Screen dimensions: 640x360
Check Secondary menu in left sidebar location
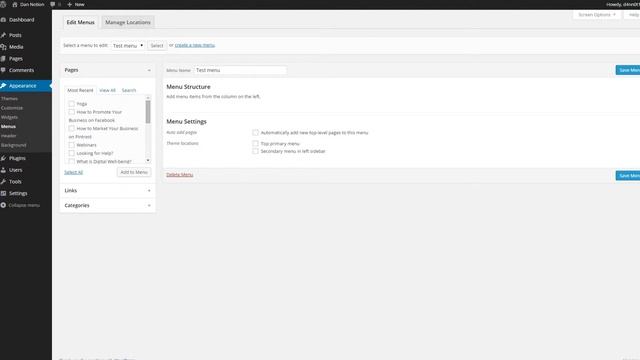click(255, 151)
